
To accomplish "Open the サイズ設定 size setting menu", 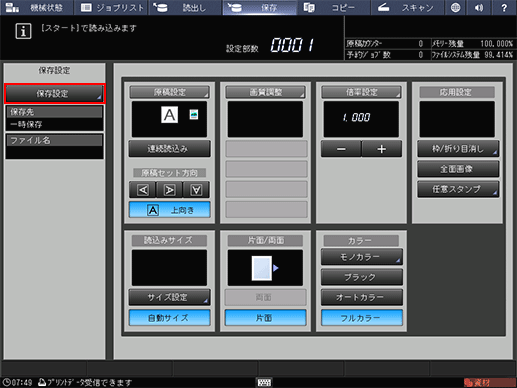I will [169, 297].
